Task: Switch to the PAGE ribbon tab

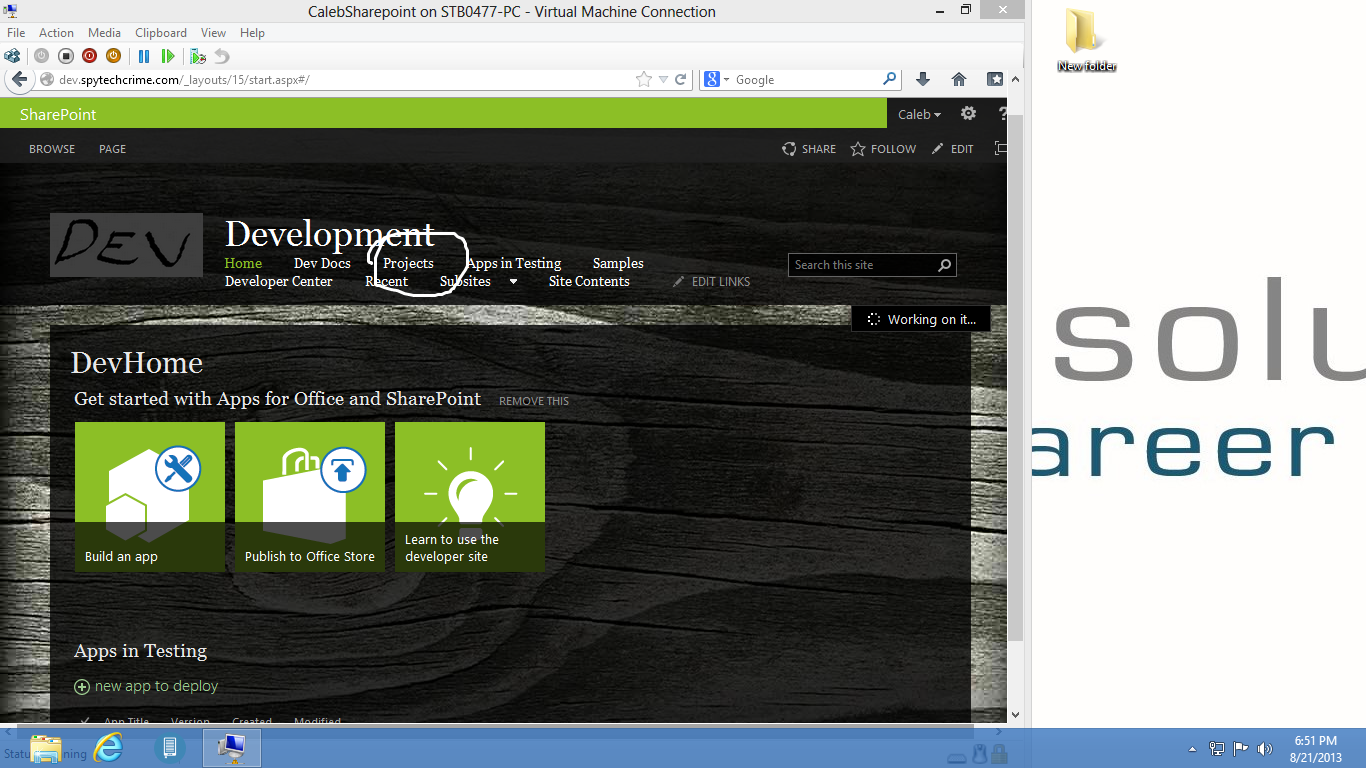Action: (x=112, y=149)
